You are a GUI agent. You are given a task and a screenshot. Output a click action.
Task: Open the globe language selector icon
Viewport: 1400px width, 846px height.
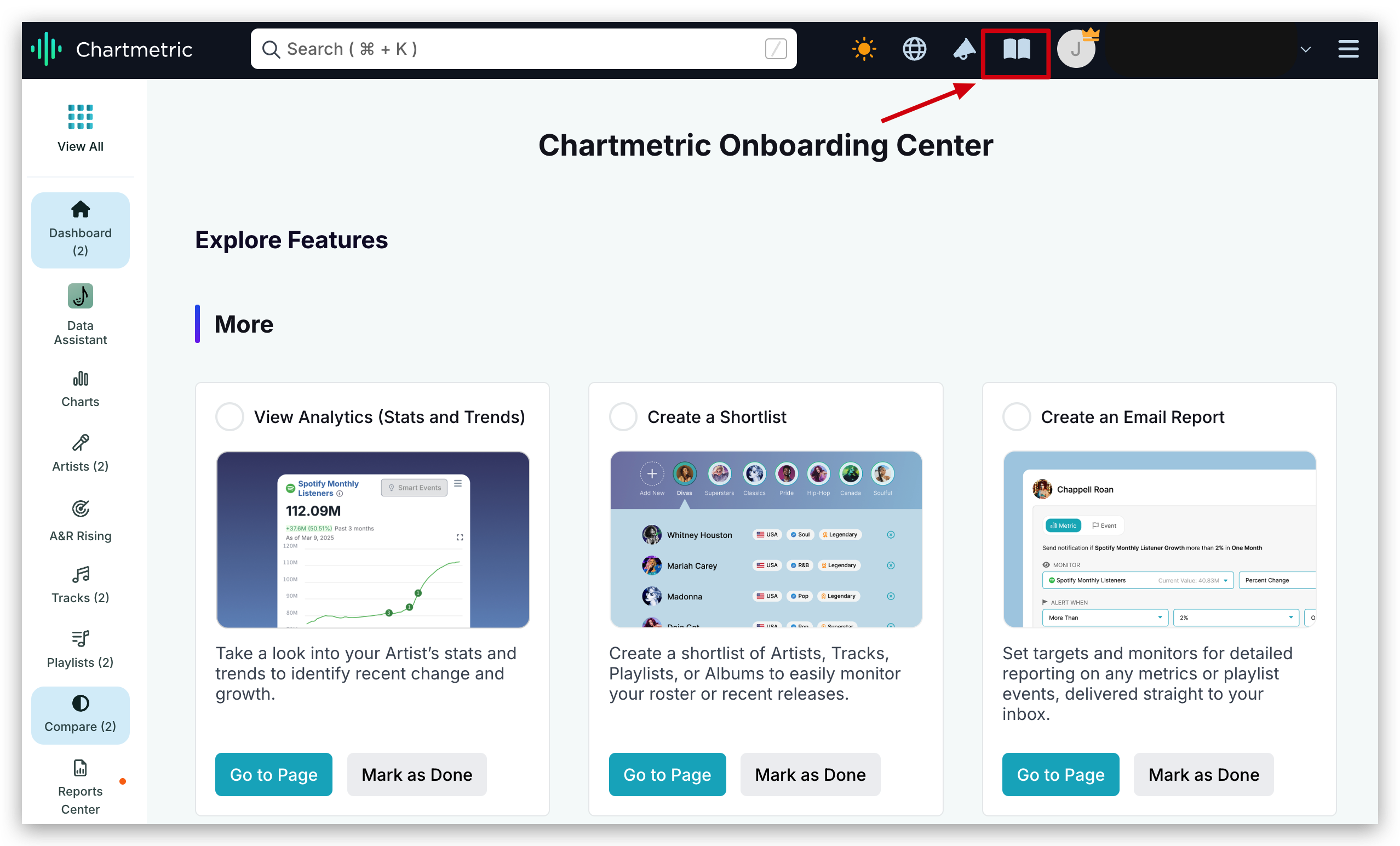[x=914, y=49]
